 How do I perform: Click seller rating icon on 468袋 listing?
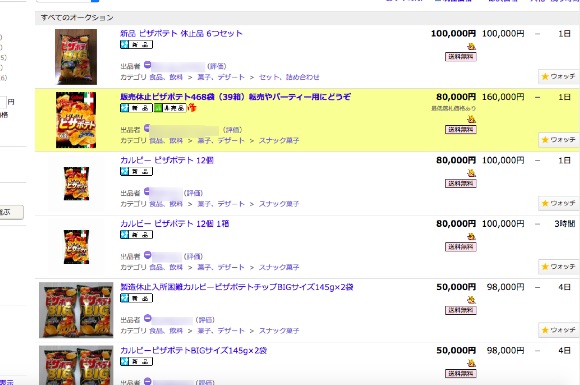147,128
